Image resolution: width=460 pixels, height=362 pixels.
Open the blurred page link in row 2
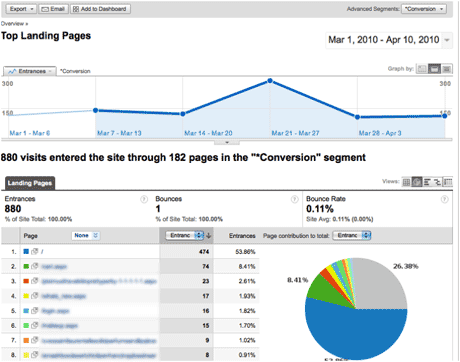54,267
